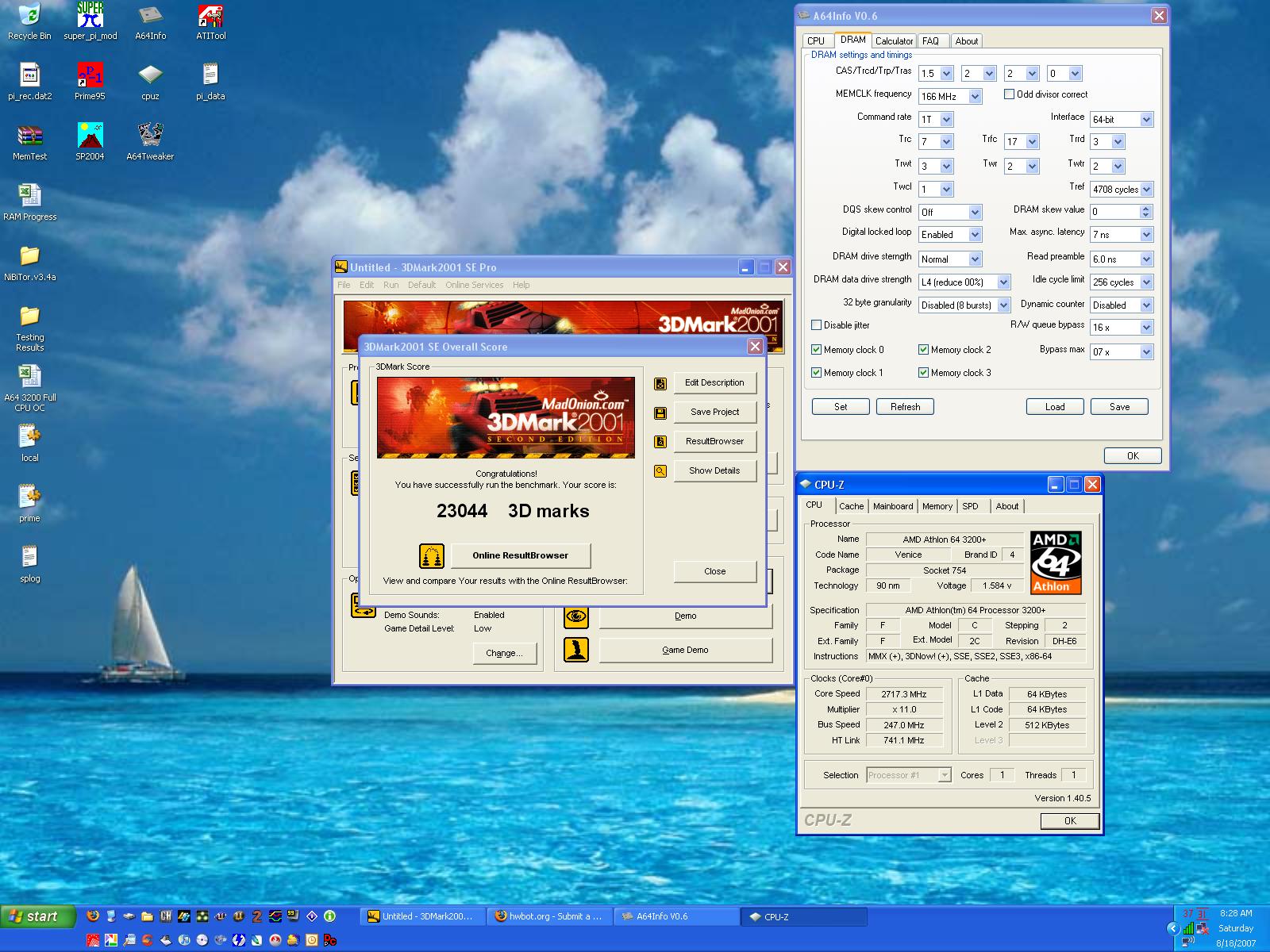Click the Set button in A64Info
The height and width of the screenshot is (952, 1270).
[841, 407]
